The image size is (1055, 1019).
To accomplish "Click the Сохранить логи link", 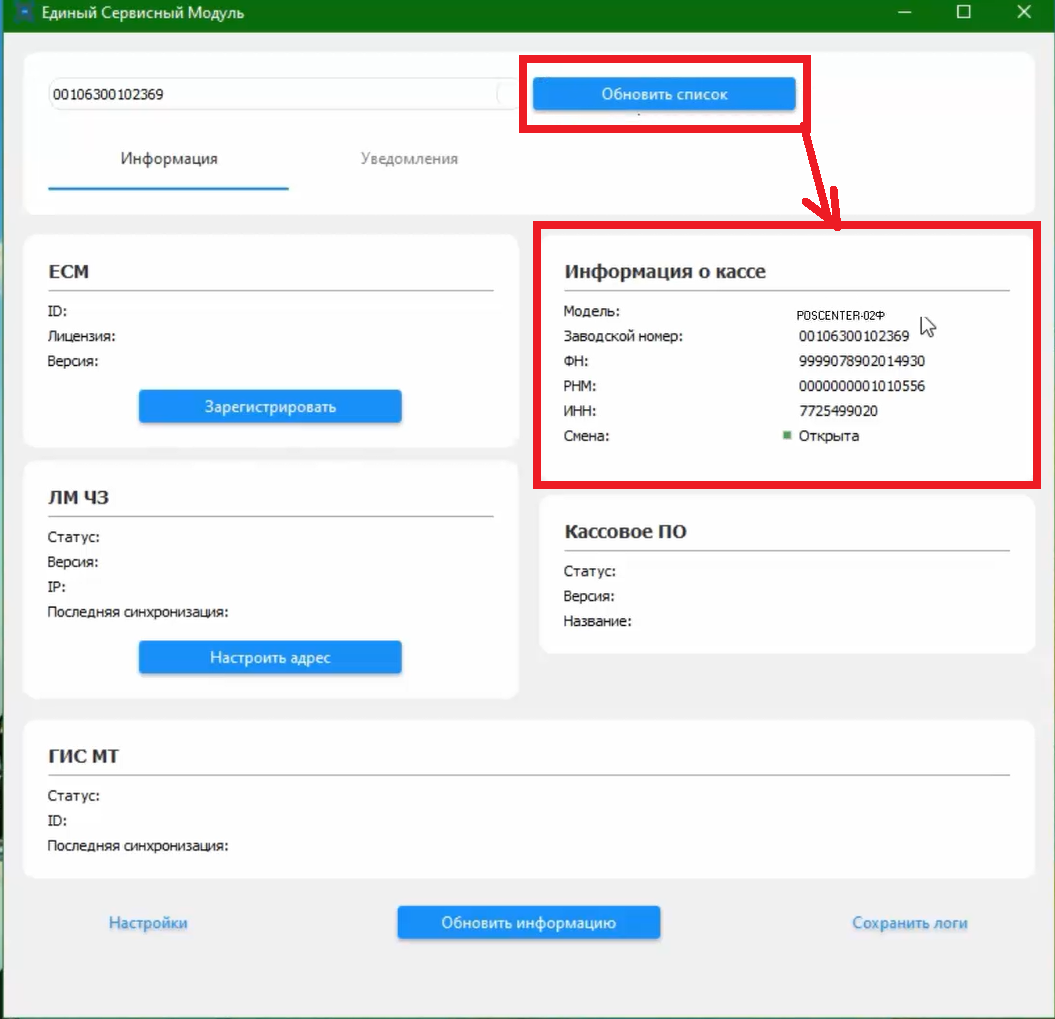I will (x=910, y=923).
